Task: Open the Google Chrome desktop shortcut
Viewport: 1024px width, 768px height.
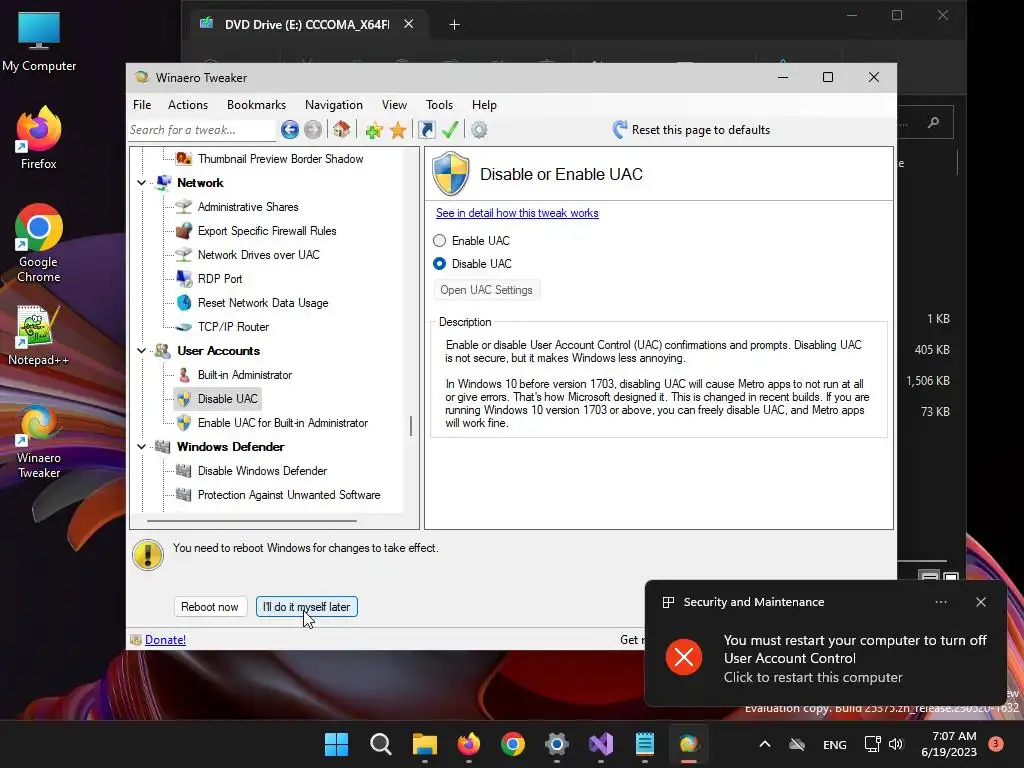Action: (39, 243)
